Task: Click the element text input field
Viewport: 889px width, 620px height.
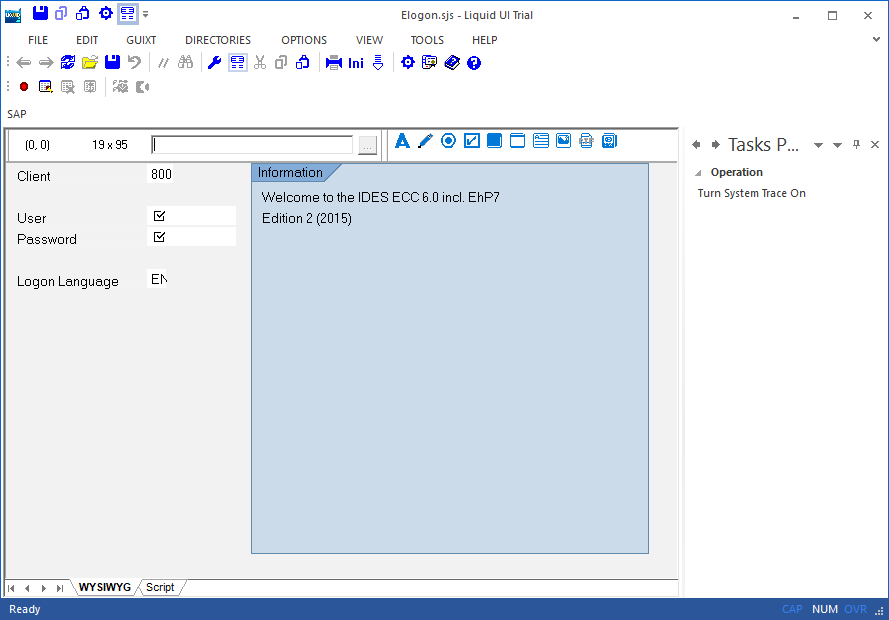Action: [252, 145]
